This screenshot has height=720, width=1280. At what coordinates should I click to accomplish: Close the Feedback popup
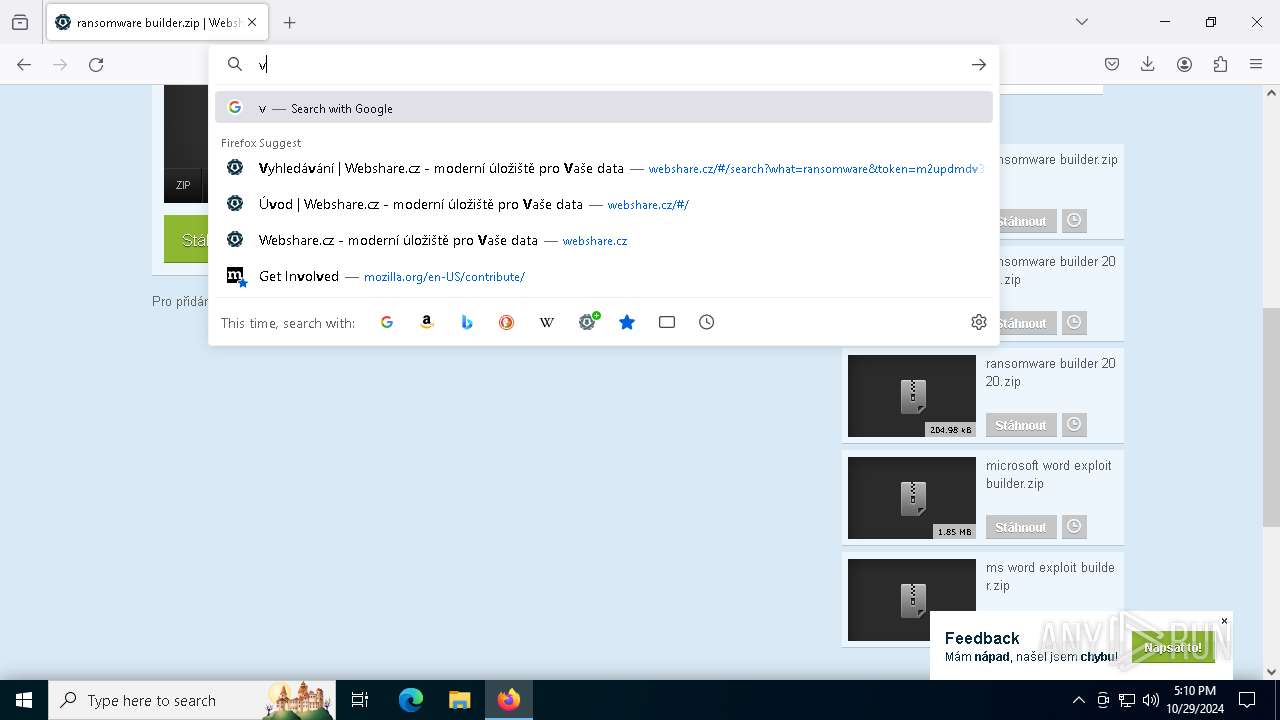click(1224, 621)
